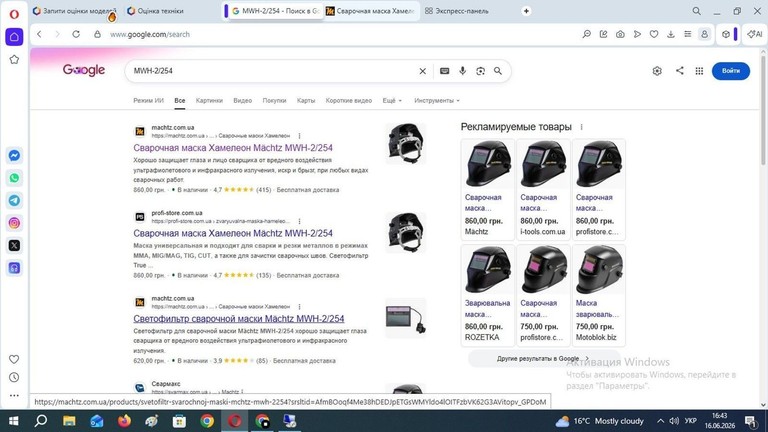Viewport: 768px width, 432px height.
Task: Open sidebar three-dots settings
Action: pos(14,395)
